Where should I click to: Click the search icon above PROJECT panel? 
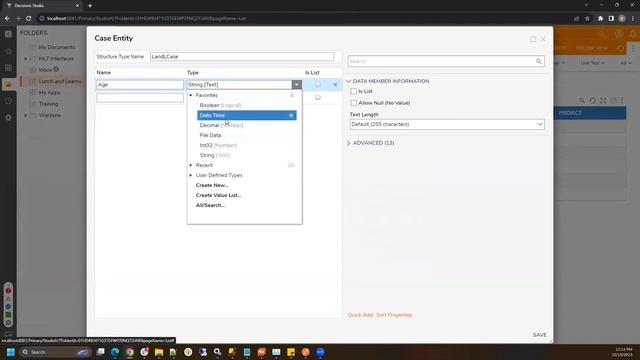582,100
